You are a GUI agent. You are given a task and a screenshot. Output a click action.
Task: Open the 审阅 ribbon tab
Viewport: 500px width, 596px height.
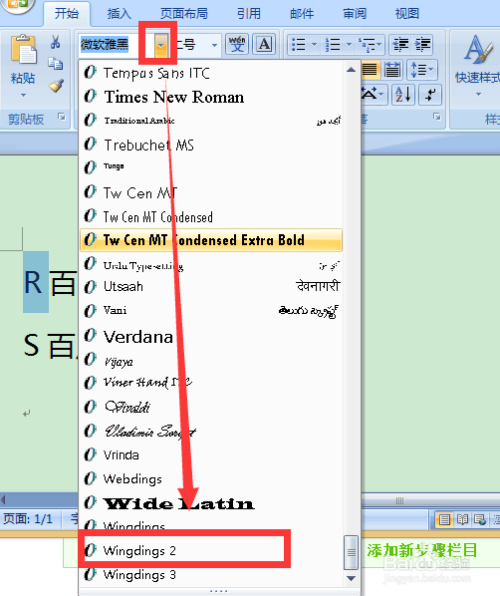tap(355, 14)
